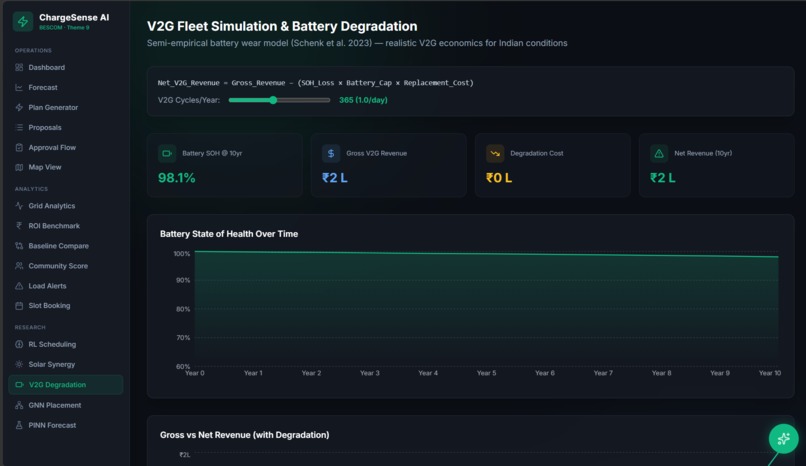This screenshot has height=466, width=806.
Task: Click the ChargeSense AI brand name
Action: (x=74, y=17)
